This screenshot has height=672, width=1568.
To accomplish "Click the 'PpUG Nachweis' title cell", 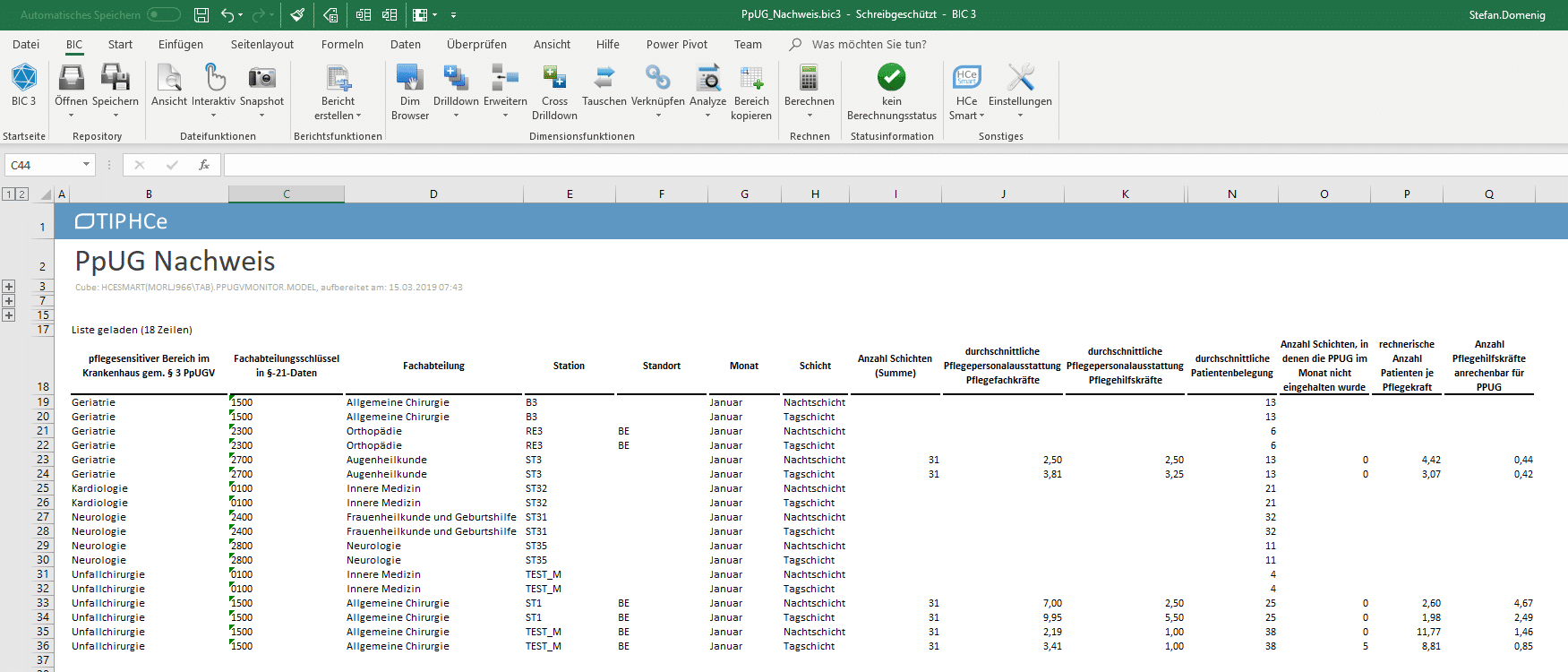I will (x=176, y=261).
